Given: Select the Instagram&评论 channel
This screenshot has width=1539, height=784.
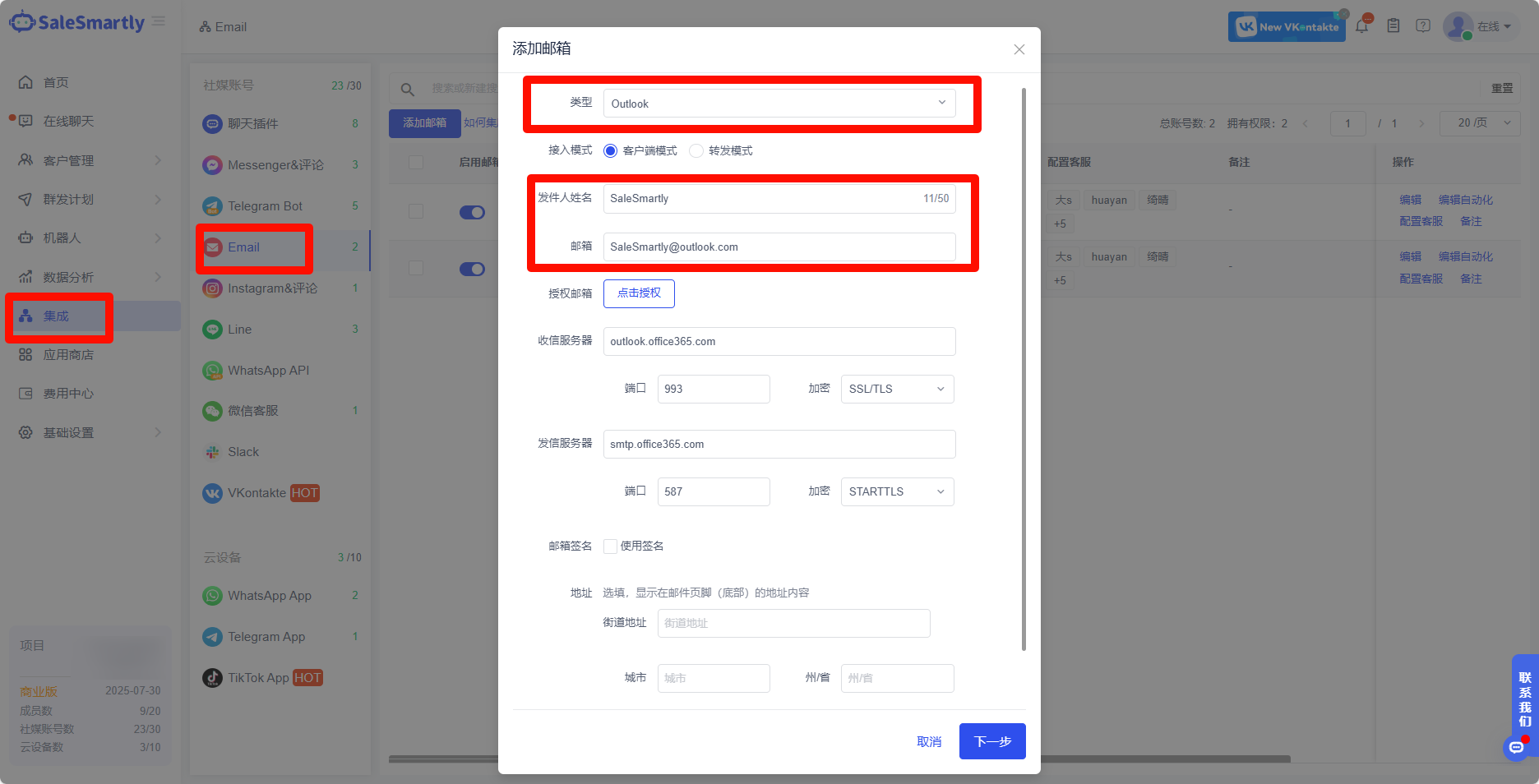Looking at the screenshot, I should tap(271, 288).
